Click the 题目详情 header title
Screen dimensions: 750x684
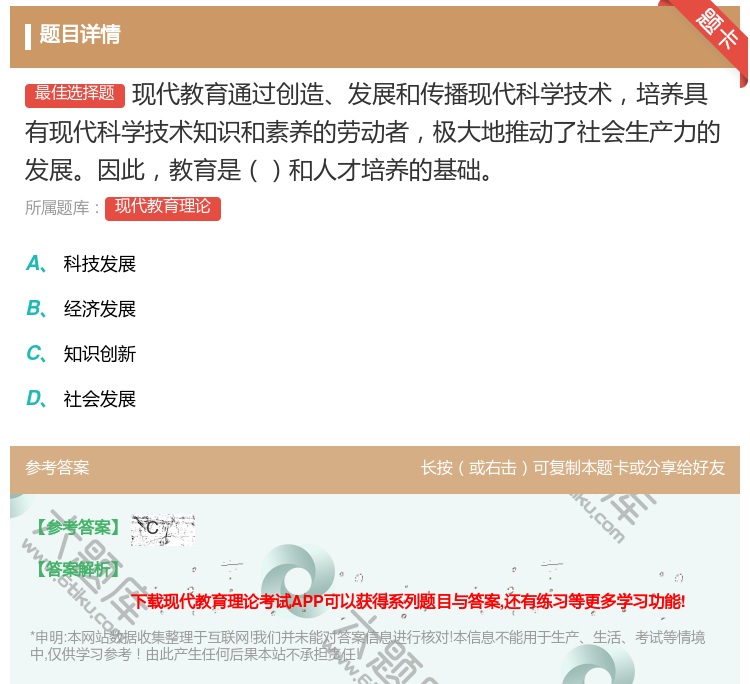tap(80, 35)
